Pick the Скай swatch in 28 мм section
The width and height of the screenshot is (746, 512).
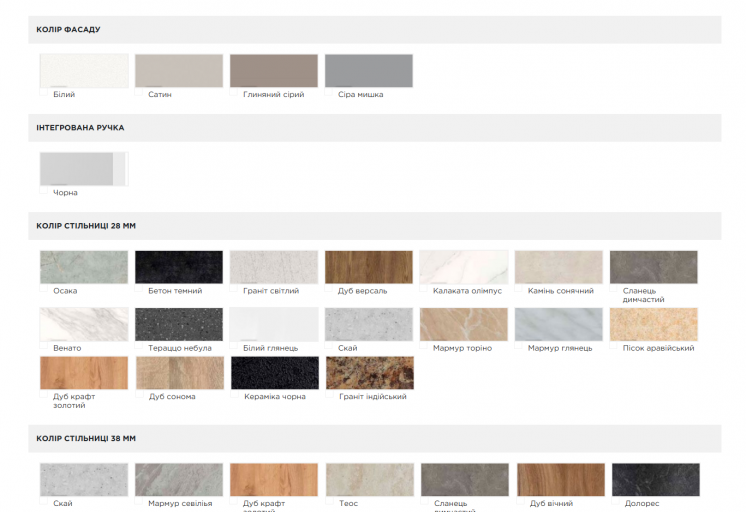369,325
